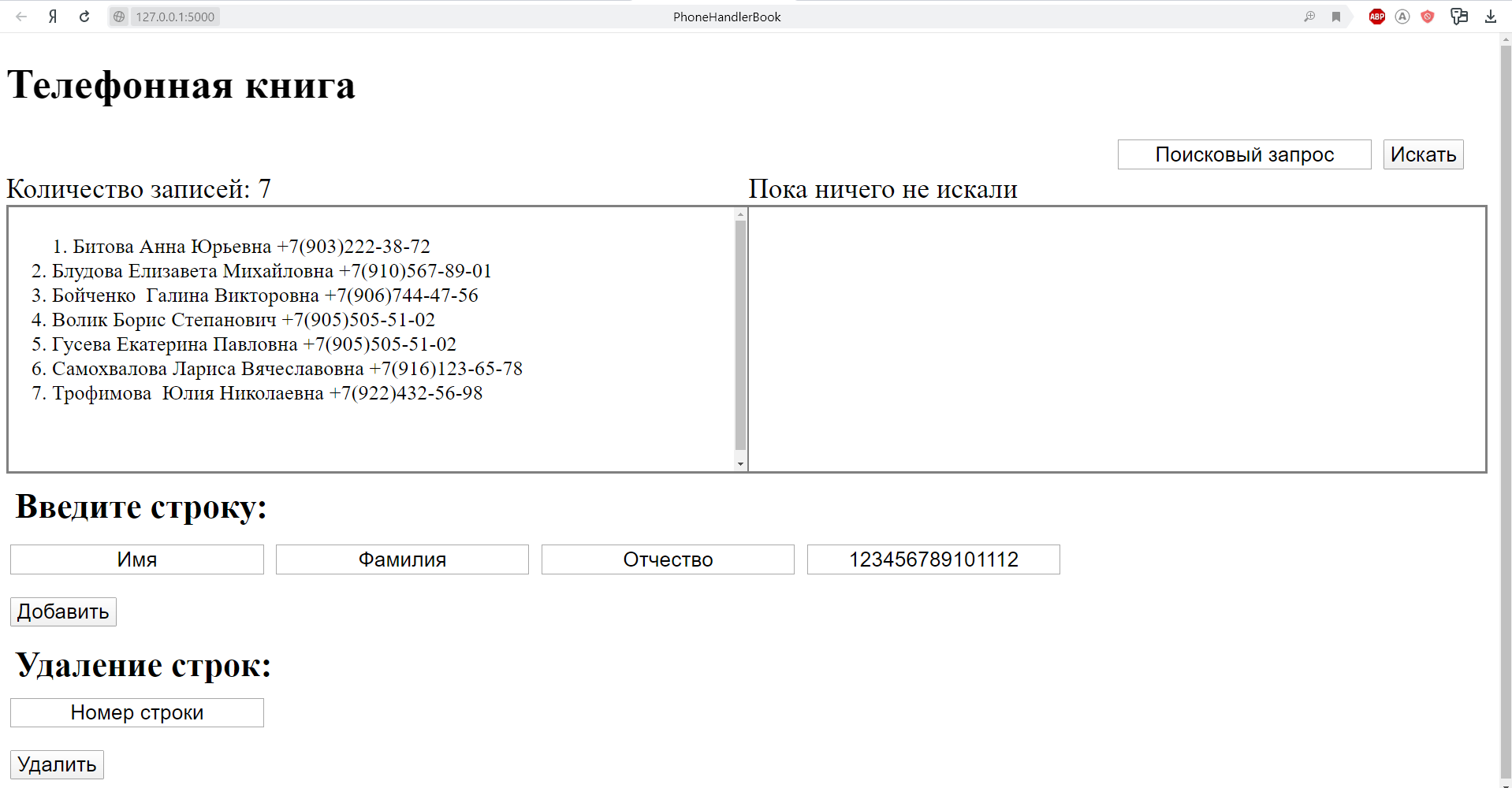Select entry Самохвалова Лариса Вячеславовна
Viewport: 1512px width, 788px height.
[287, 369]
